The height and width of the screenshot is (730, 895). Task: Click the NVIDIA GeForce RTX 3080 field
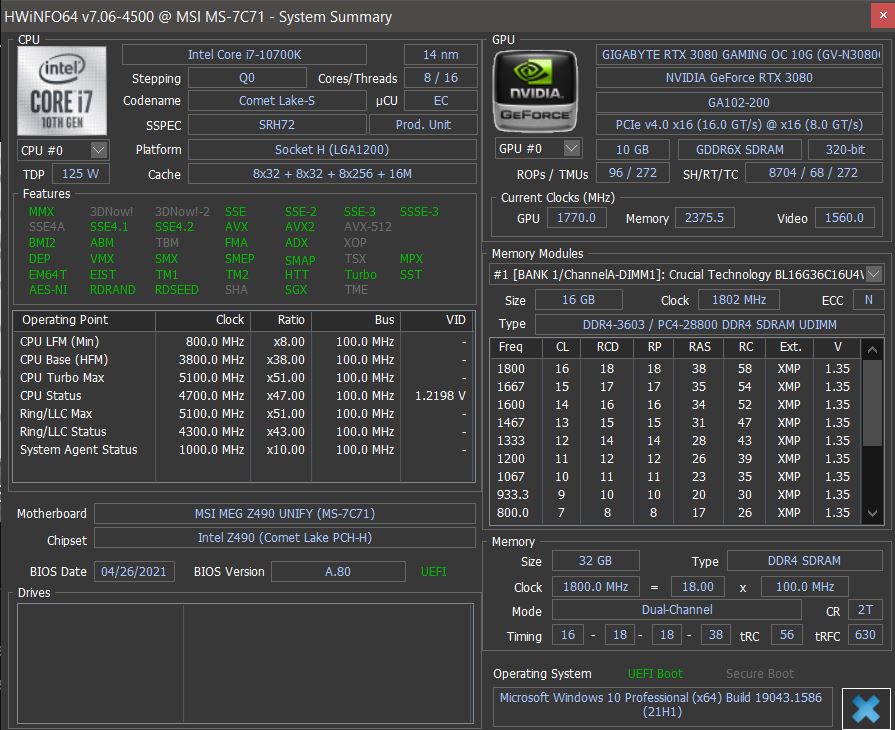tap(739, 78)
